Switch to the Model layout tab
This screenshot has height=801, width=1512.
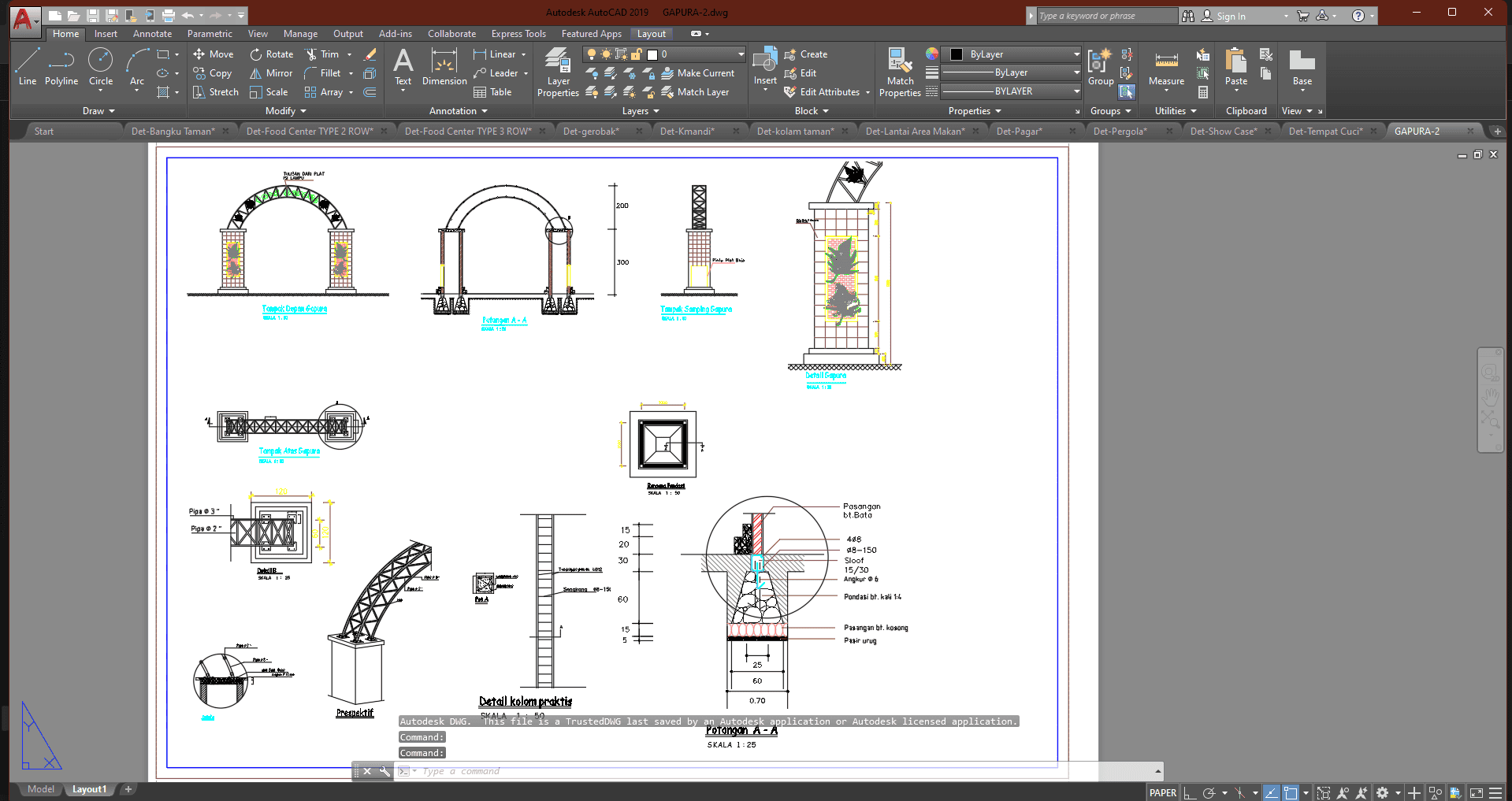point(41,789)
